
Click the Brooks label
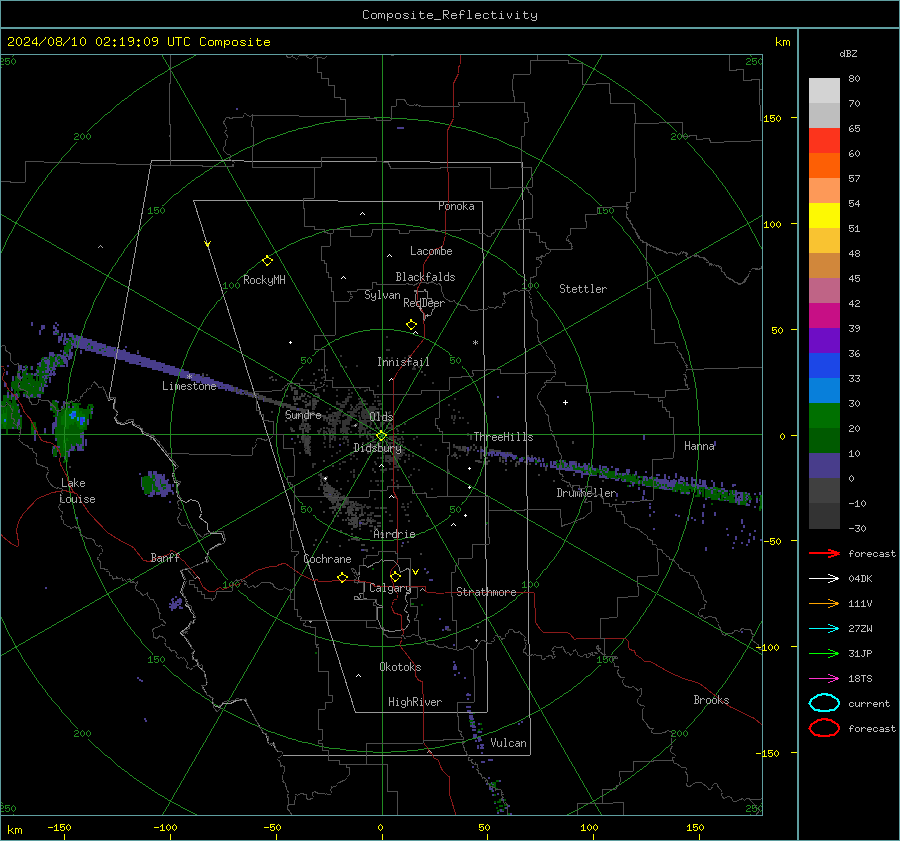click(x=711, y=700)
